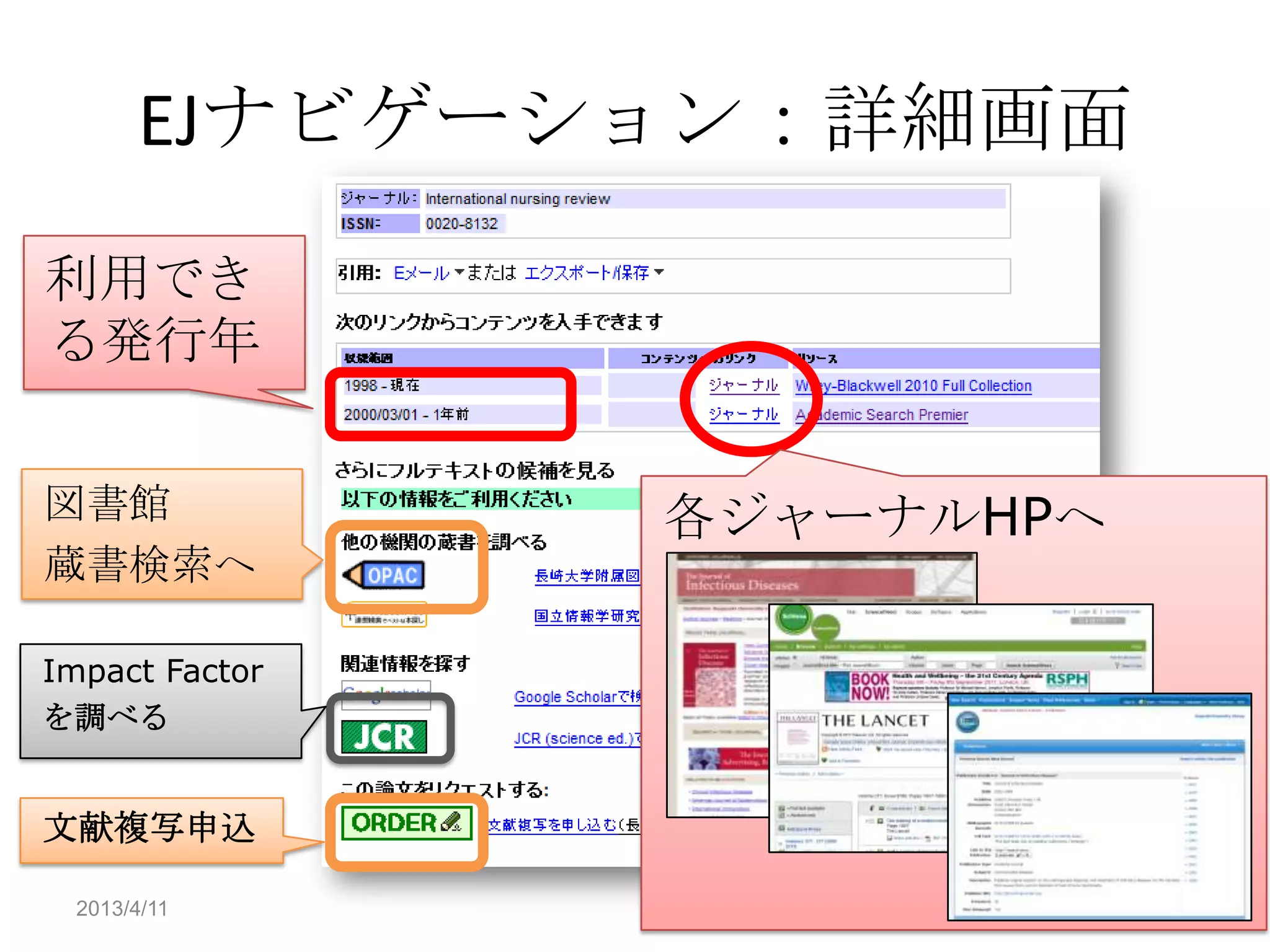
Task: Click the green JCR icon
Action: [x=384, y=736]
